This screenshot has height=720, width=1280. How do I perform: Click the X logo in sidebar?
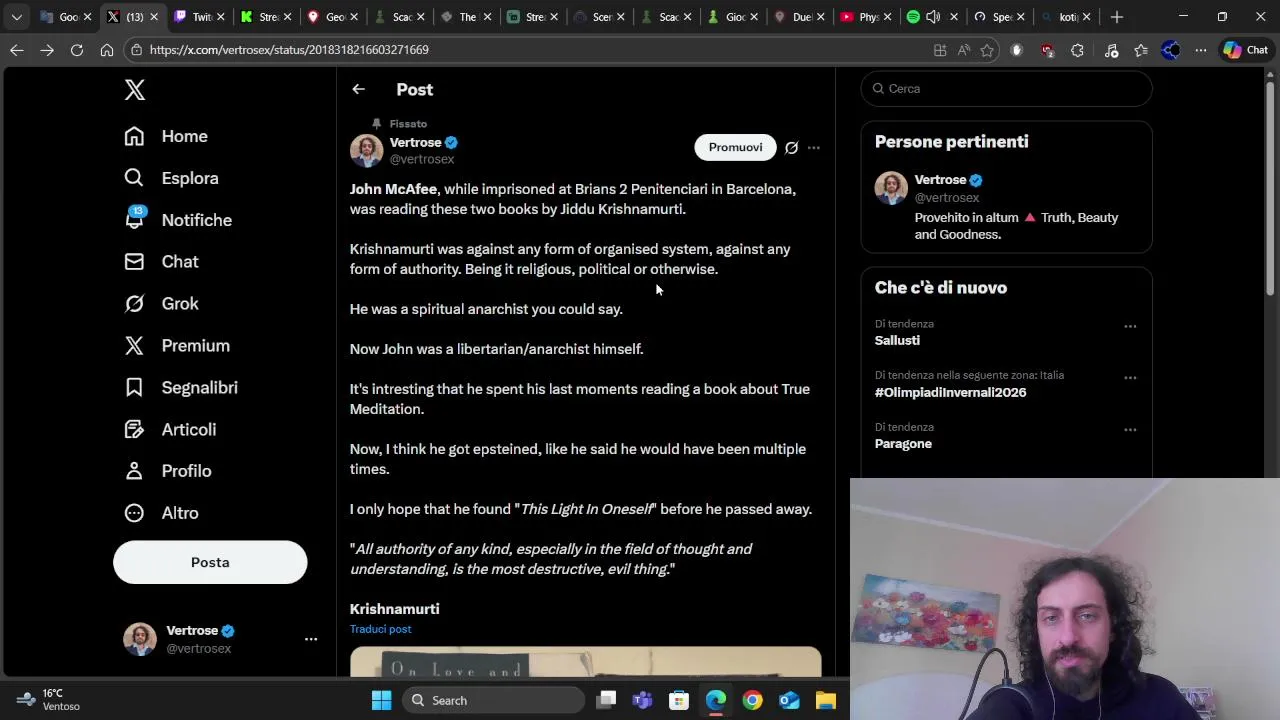[x=135, y=89]
